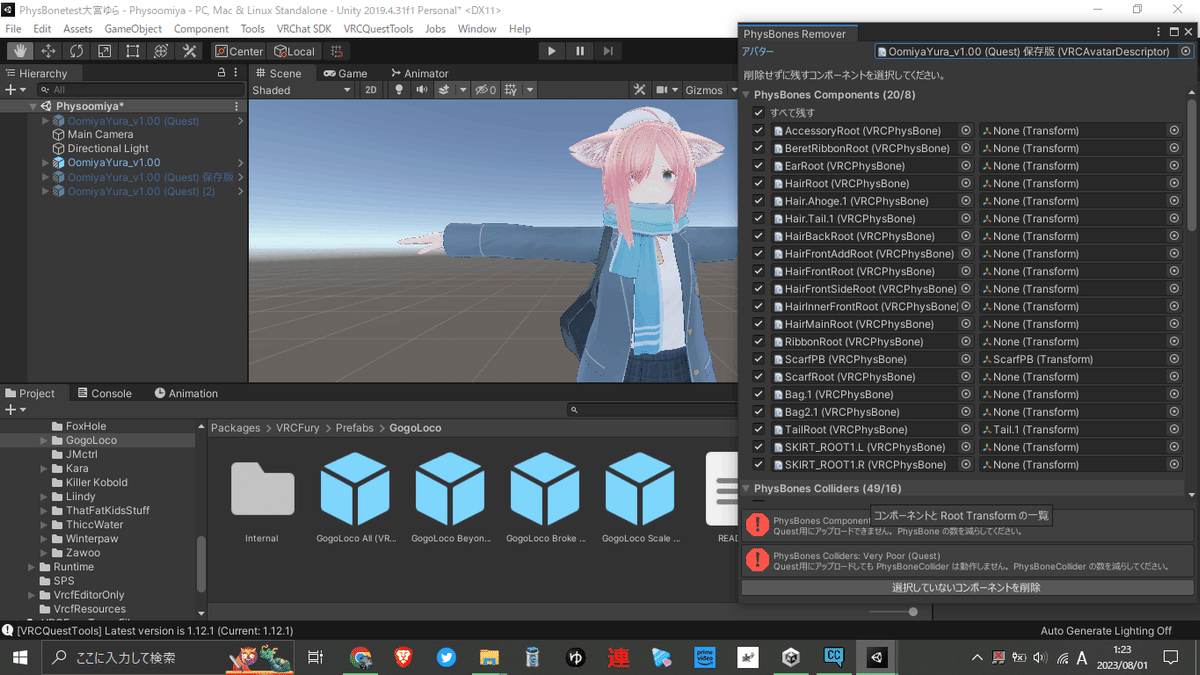1200x675 pixels.
Task: Open the VRCQuestTools menu
Action: pyautogui.click(x=378, y=28)
